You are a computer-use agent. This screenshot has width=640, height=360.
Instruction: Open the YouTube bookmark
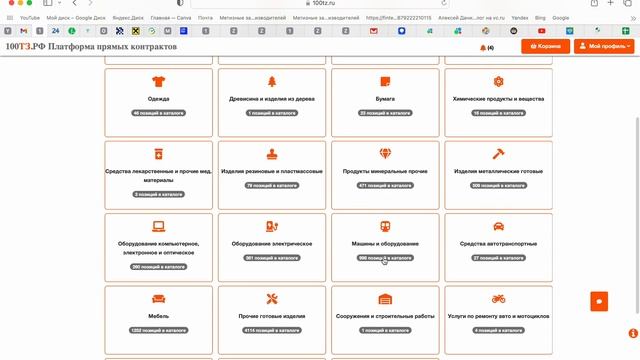point(30,18)
